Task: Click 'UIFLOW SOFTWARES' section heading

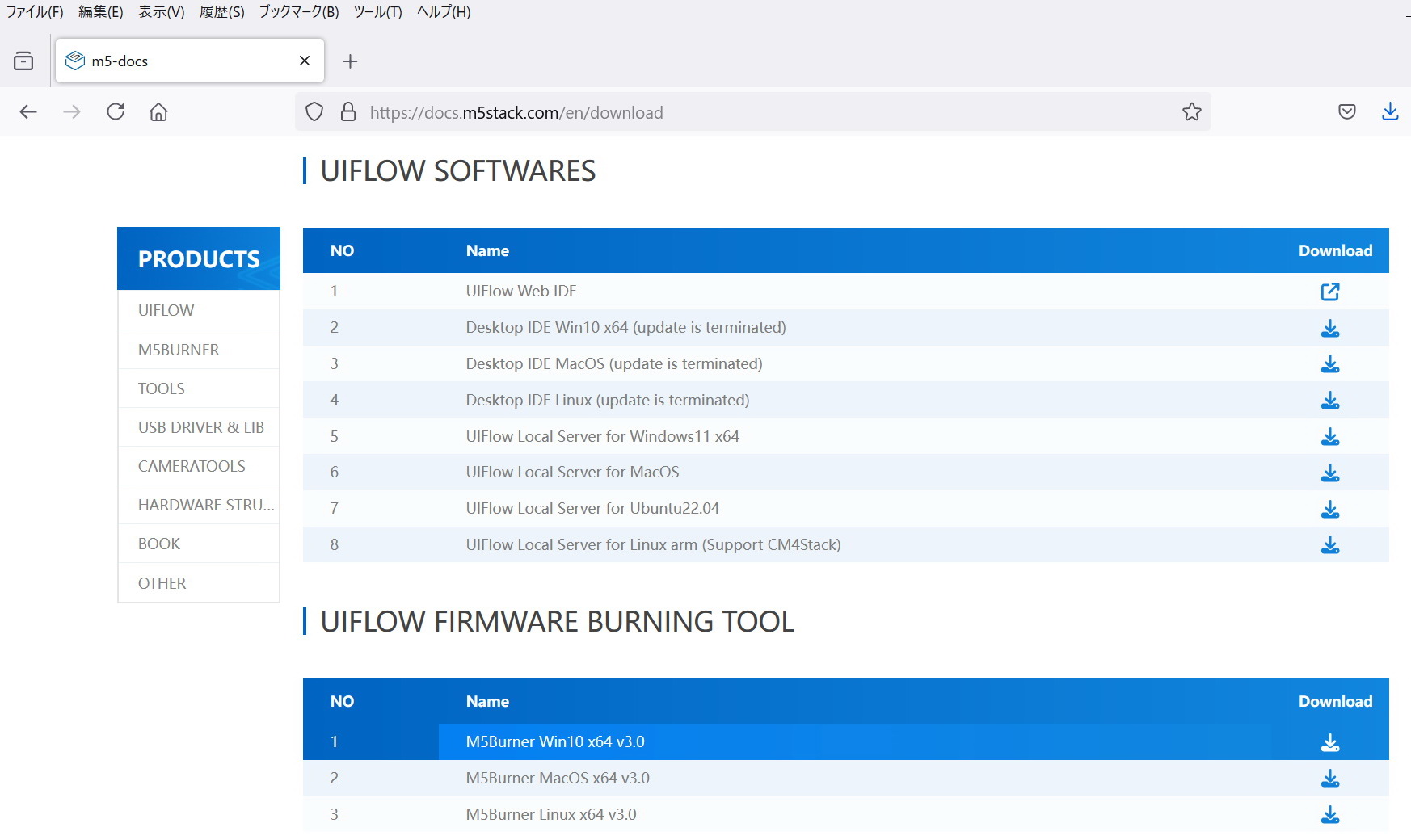Action: click(x=457, y=171)
